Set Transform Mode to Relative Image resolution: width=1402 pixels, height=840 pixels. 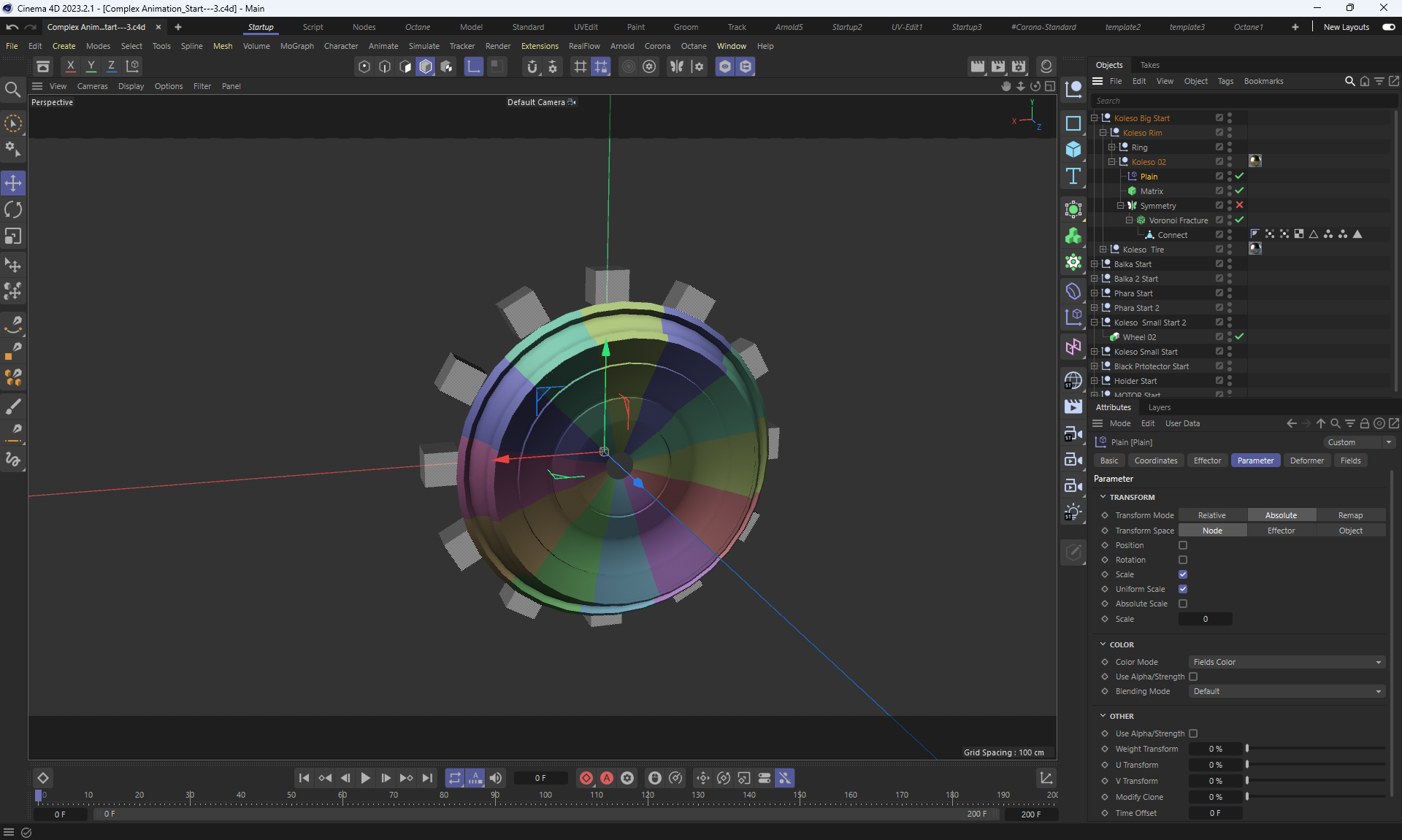pyautogui.click(x=1211, y=515)
